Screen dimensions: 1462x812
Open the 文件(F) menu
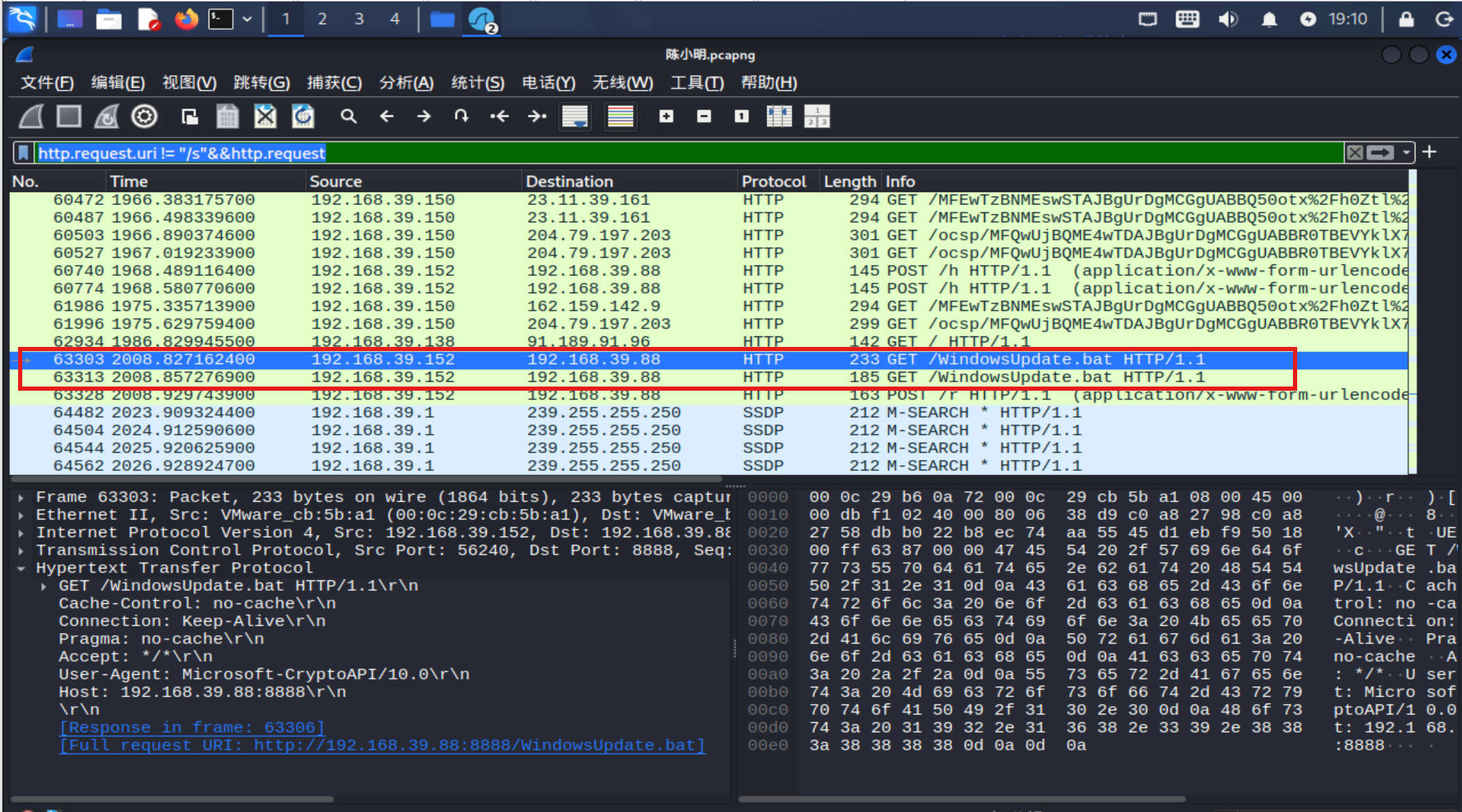coord(47,83)
